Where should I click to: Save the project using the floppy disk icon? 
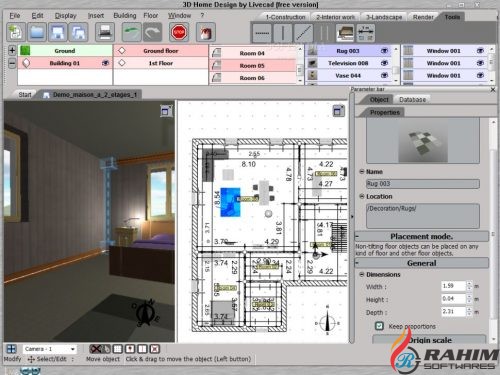pyautogui.click(x=58, y=32)
